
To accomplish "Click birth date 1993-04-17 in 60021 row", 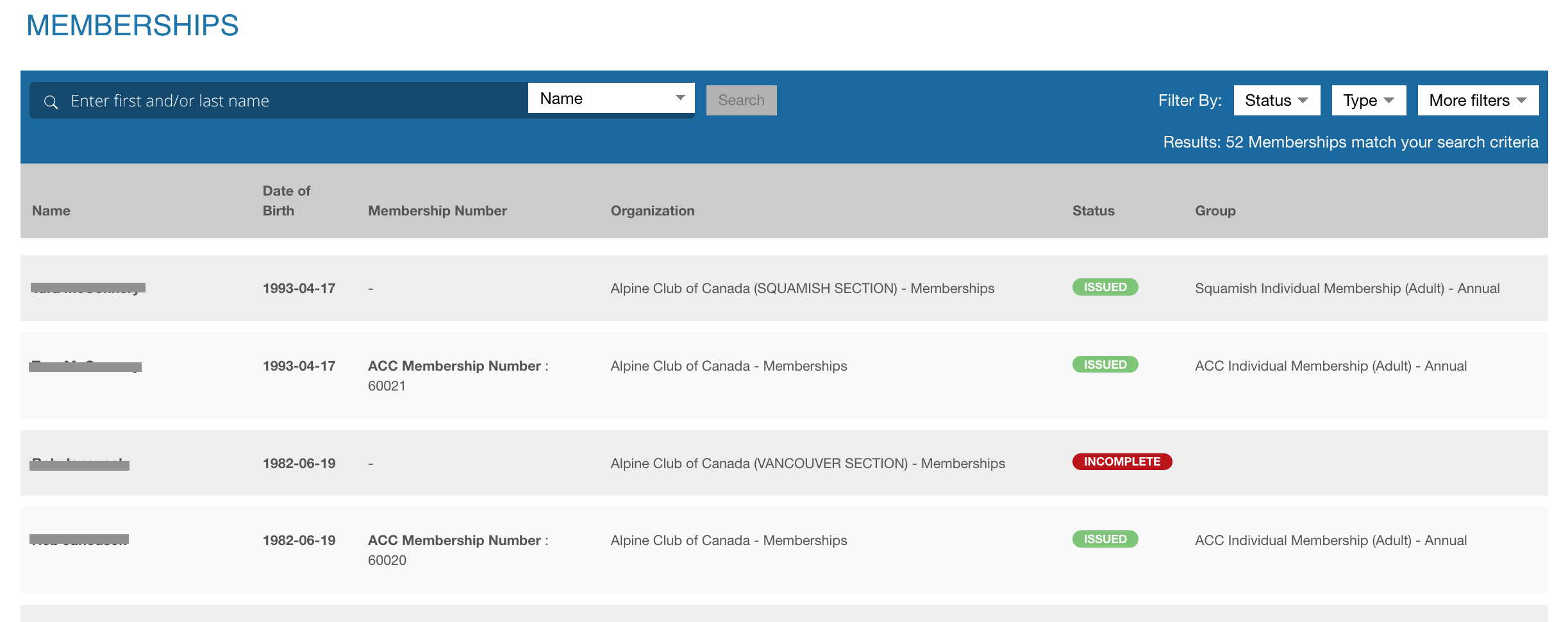I will click(x=299, y=366).
